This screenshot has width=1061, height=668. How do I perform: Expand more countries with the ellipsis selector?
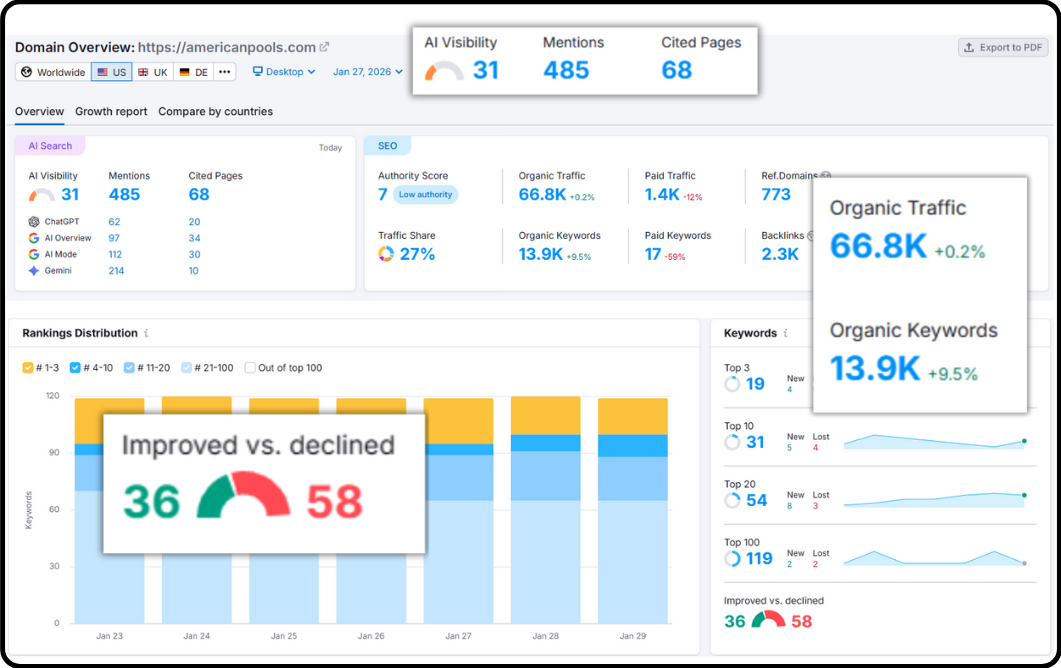[x=225, y=71]
